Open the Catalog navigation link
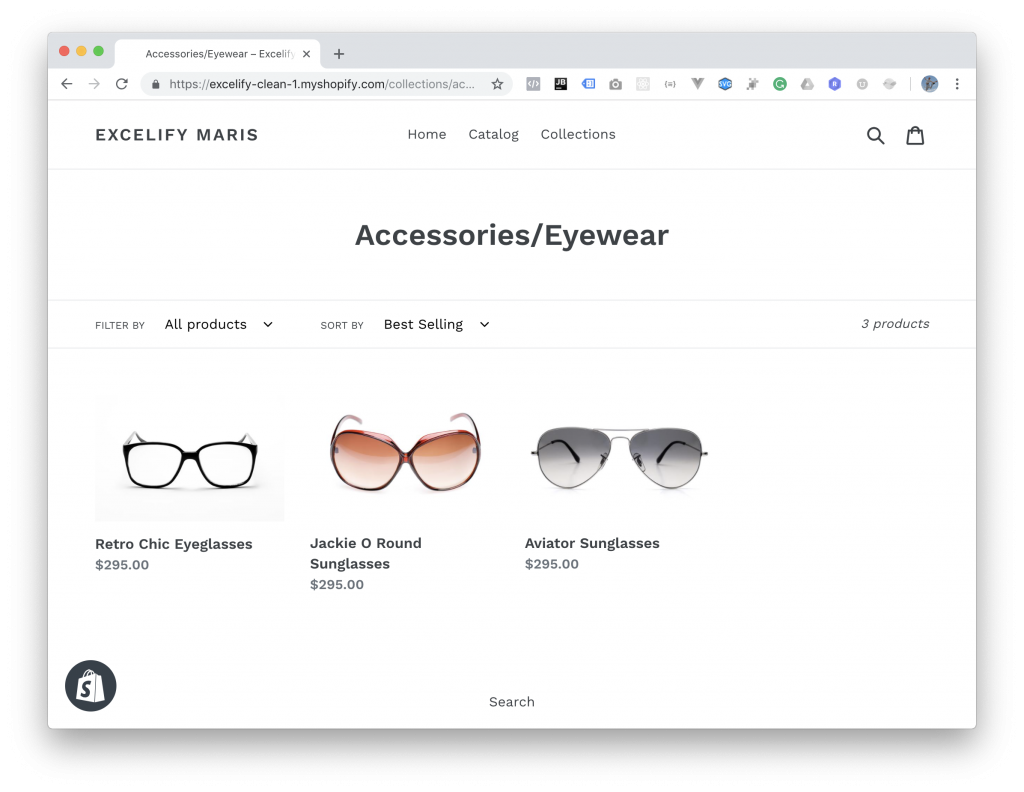This screenshot has width=1024, height=792. [493, 134]
